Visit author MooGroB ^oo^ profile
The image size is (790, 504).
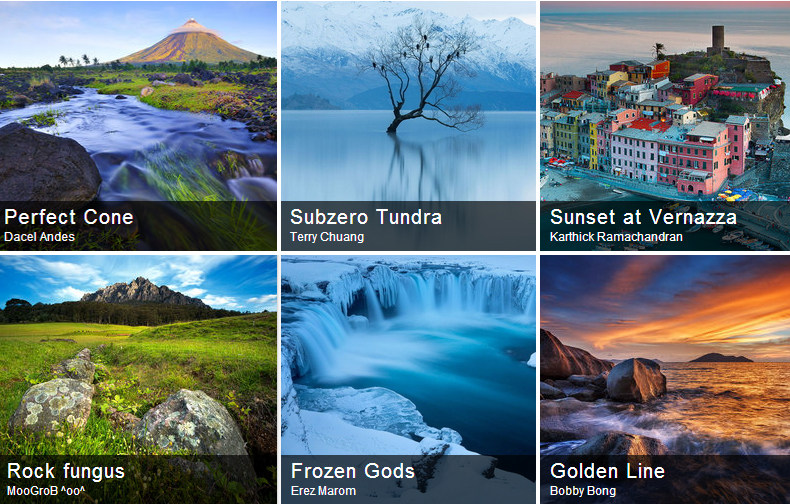[x=46, y=491]
